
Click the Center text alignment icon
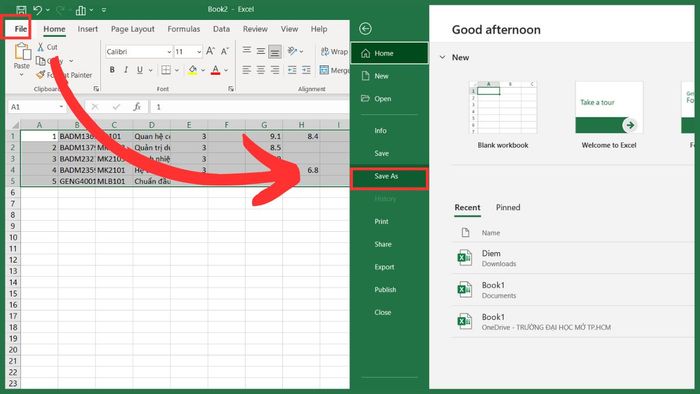pos(261,70)
